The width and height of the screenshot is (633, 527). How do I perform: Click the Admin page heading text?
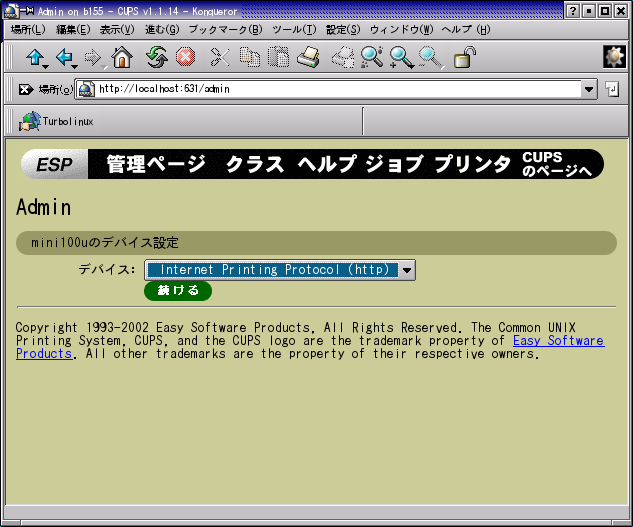(x=44, y=207)
